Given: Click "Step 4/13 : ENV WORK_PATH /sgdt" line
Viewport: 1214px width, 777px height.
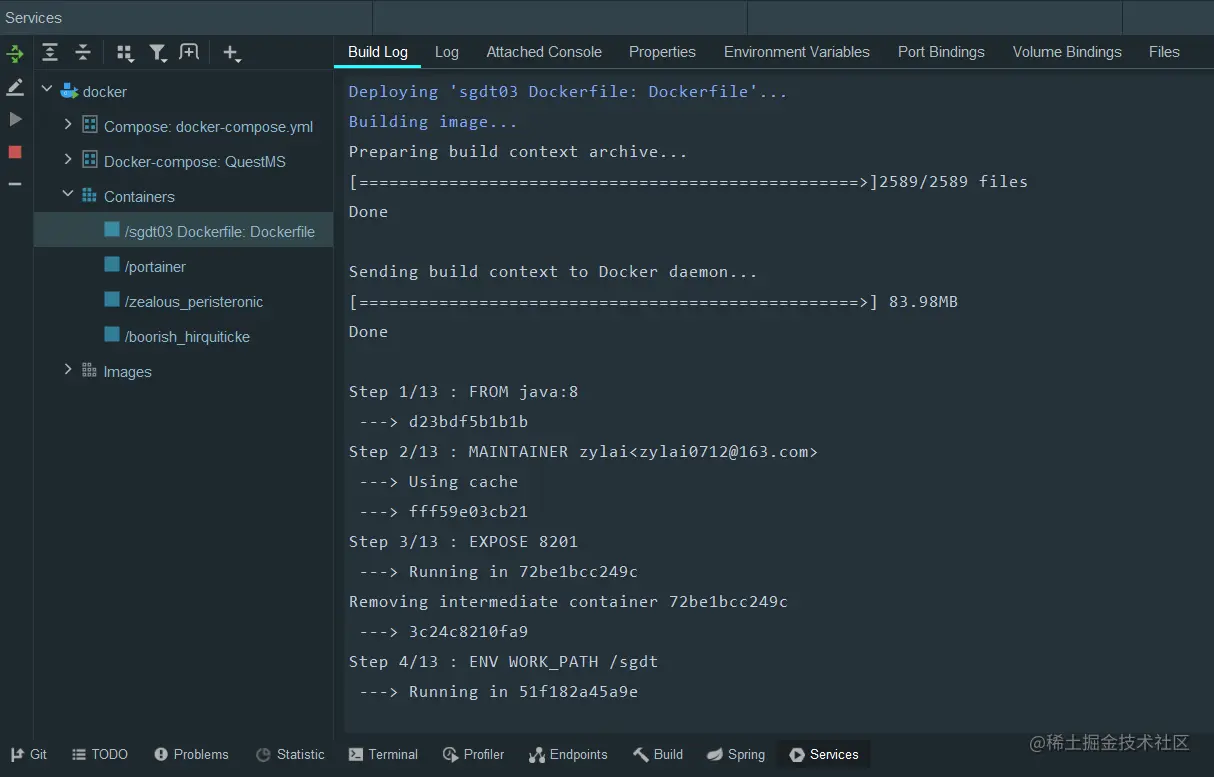Looking at the screenshot, I should point(503,661).
